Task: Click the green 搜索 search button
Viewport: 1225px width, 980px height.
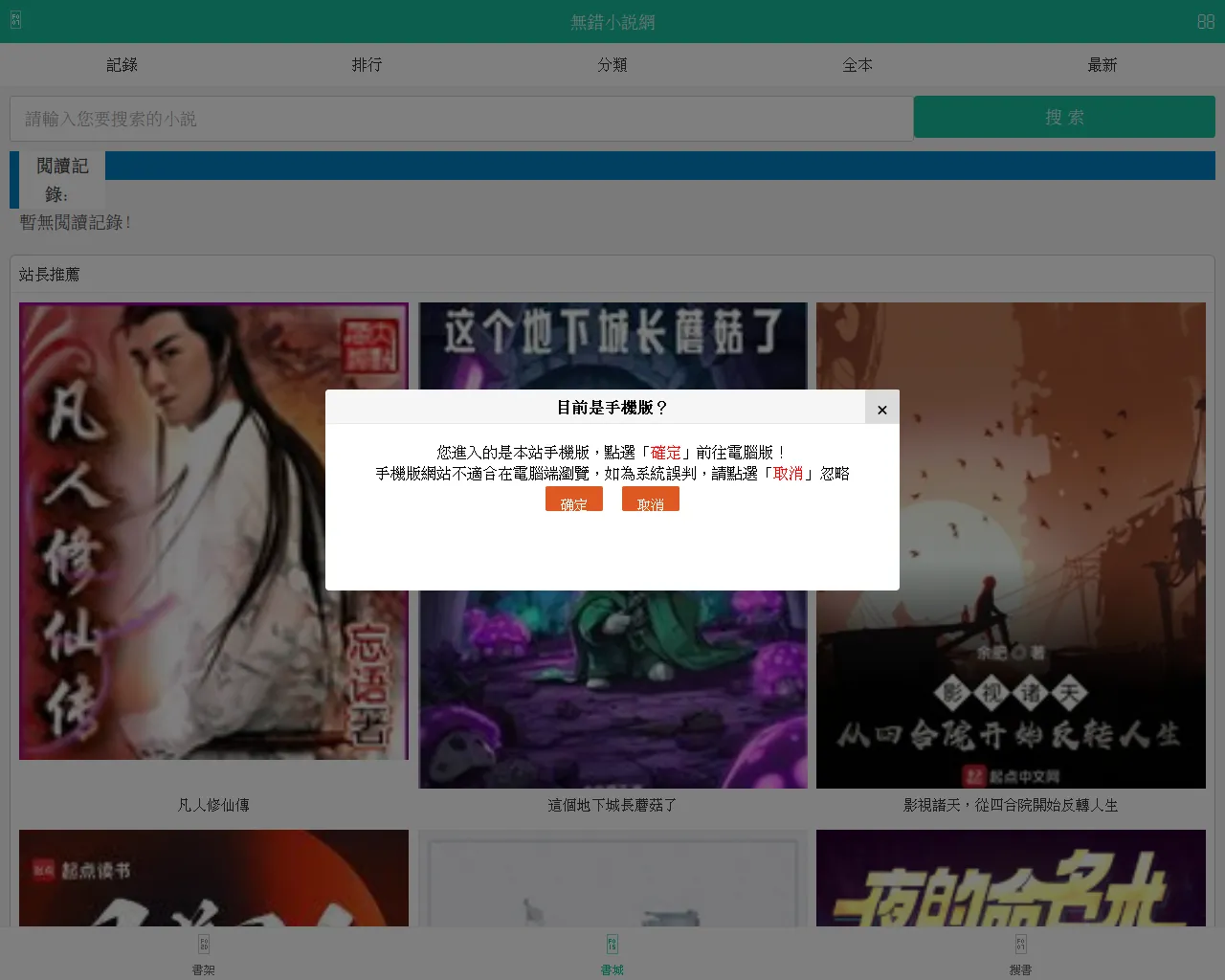Action: [x=1064, y=117]
